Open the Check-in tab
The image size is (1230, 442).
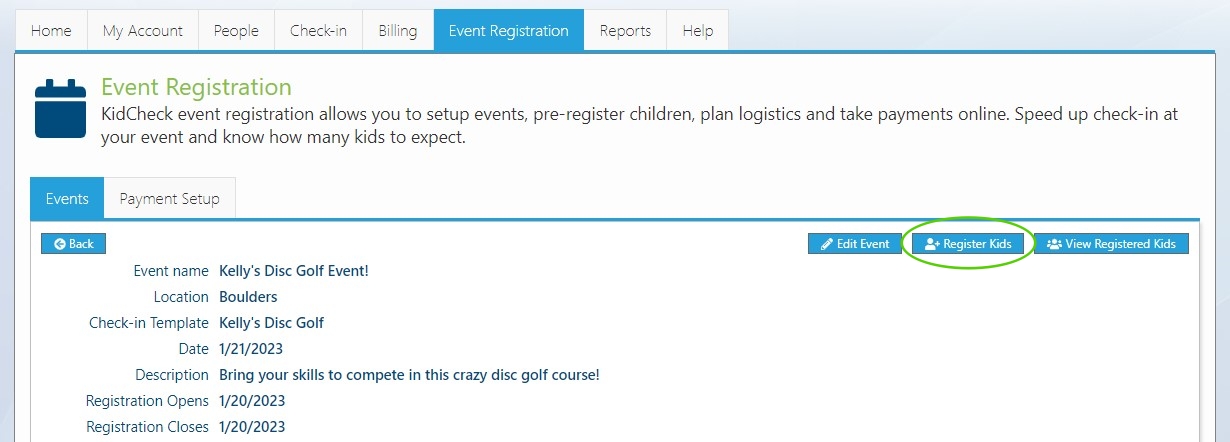pos(319,30)
